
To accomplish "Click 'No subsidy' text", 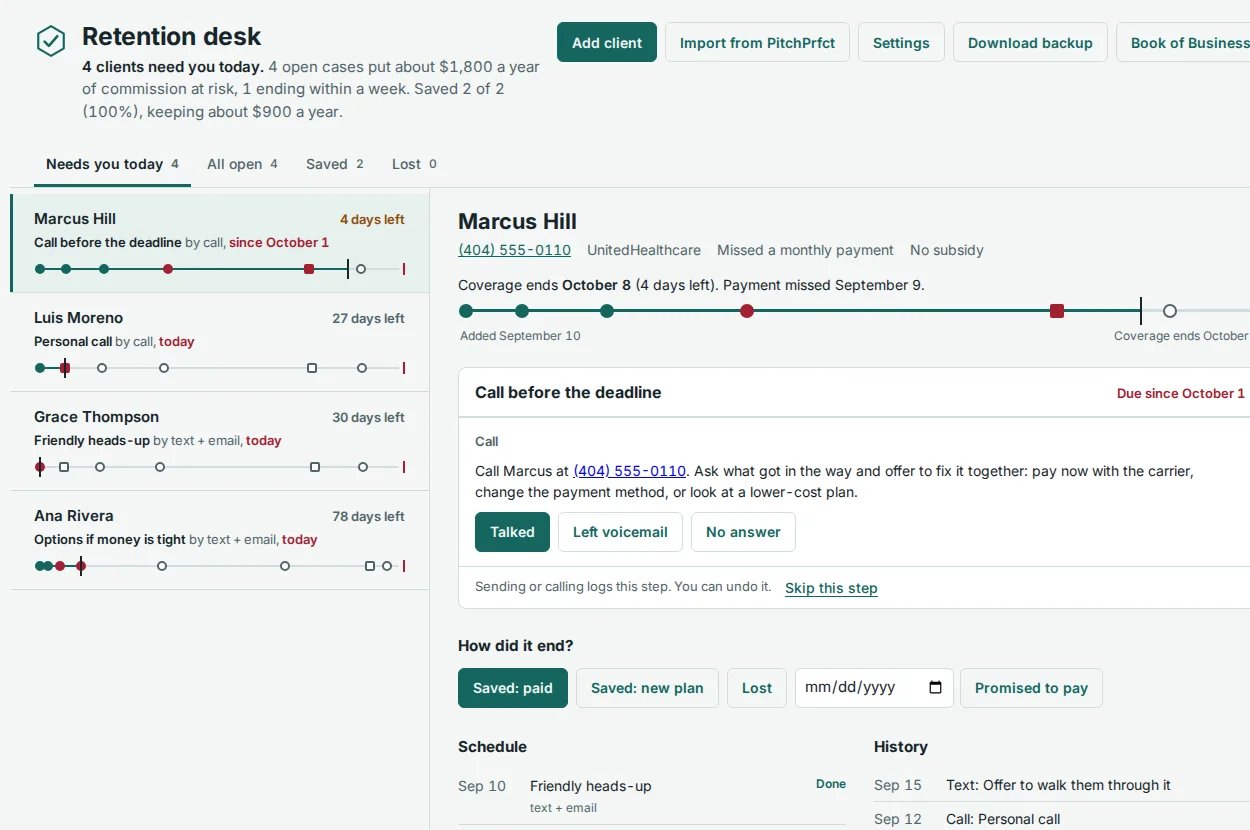I will (x=947, y=250).
